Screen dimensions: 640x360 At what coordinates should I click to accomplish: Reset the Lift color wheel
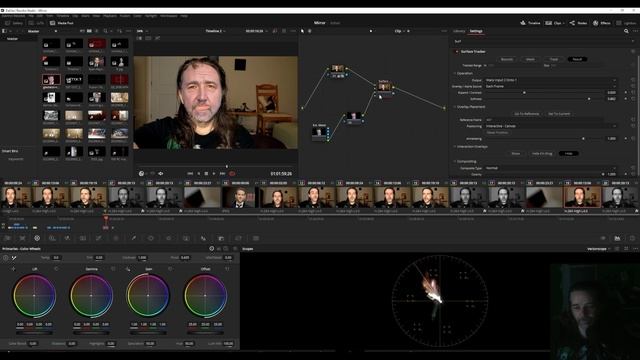click(56, 269)
